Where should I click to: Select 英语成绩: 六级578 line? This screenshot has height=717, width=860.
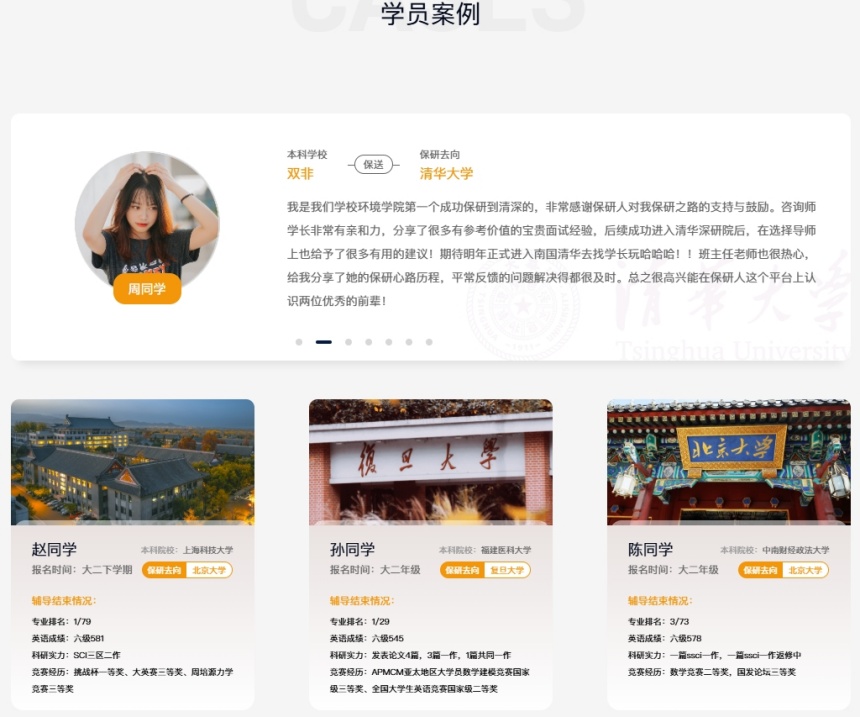pyautogui.click(x=665, y=639)
